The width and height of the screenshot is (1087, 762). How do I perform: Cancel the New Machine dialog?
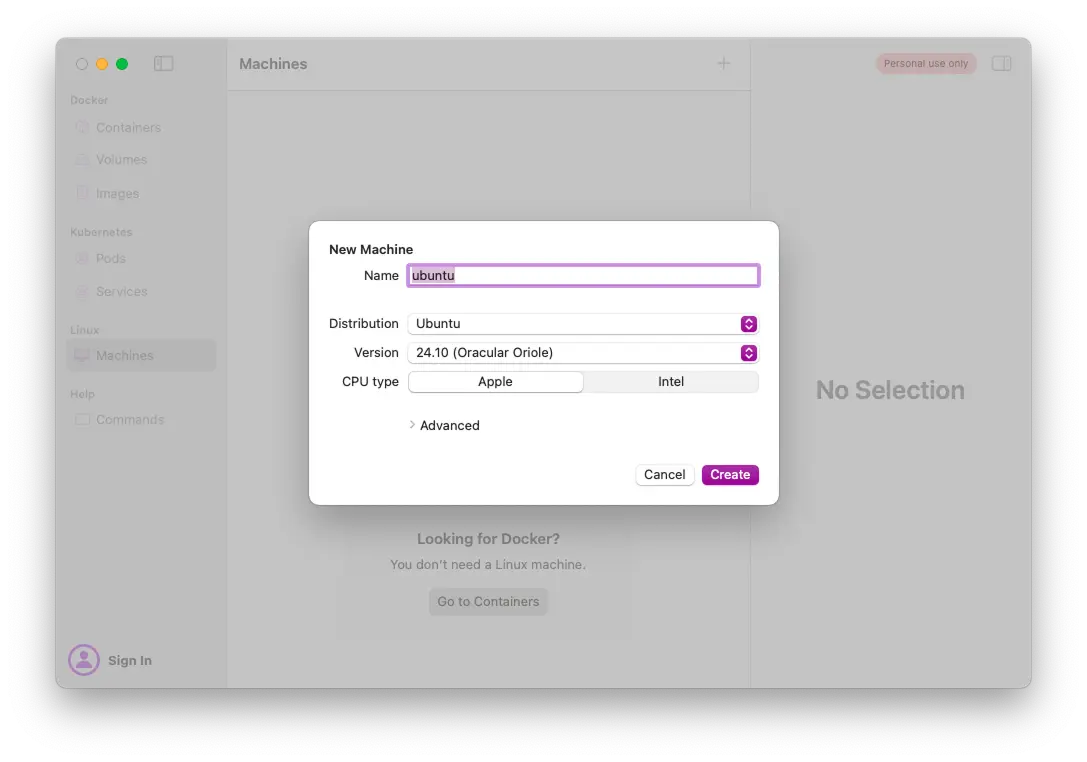click(664, 474)
